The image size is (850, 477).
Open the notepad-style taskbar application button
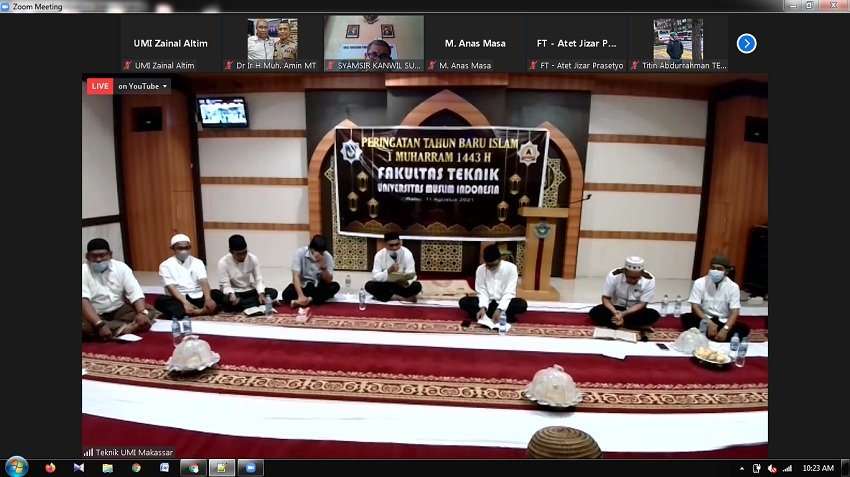tap(222, 468)
